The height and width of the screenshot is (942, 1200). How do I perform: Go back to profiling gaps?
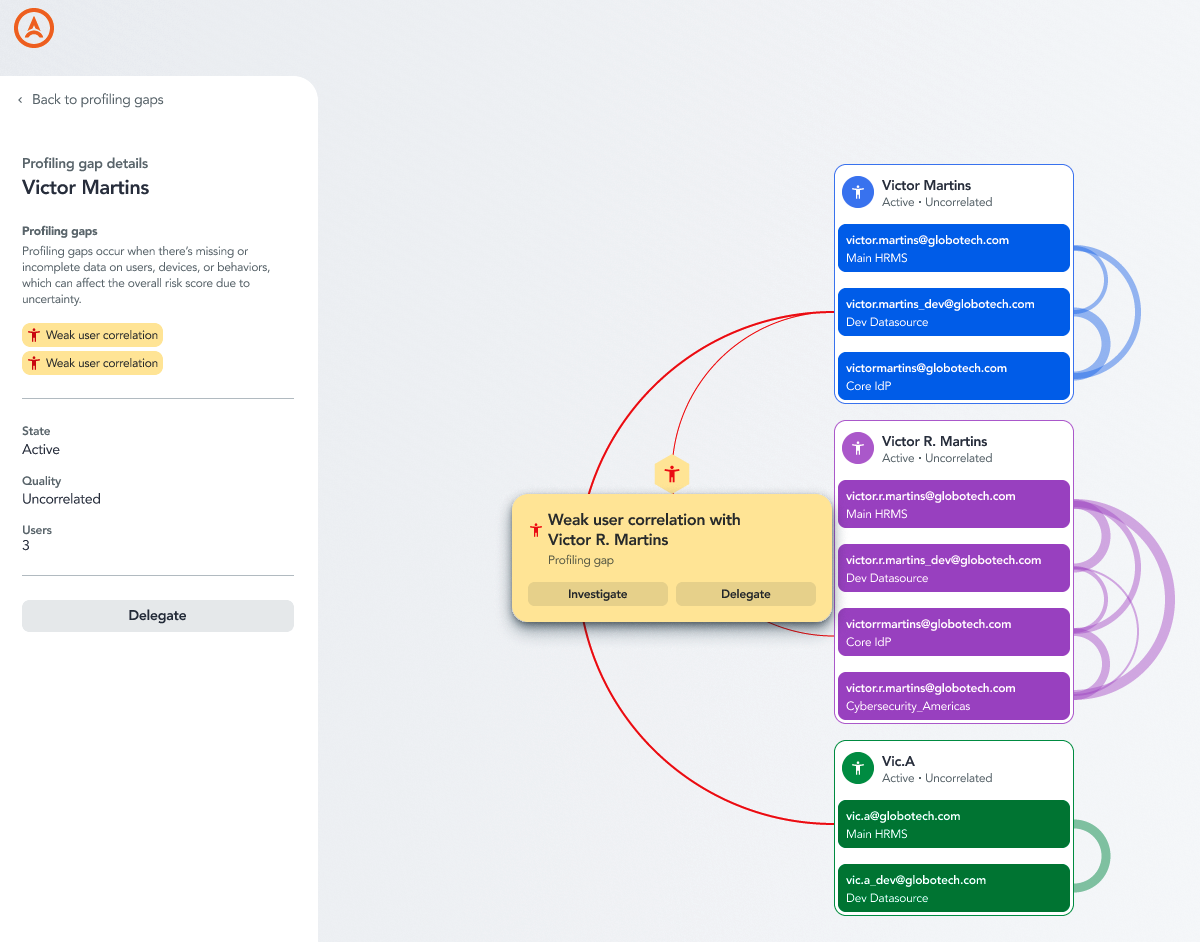click(98, 100)
